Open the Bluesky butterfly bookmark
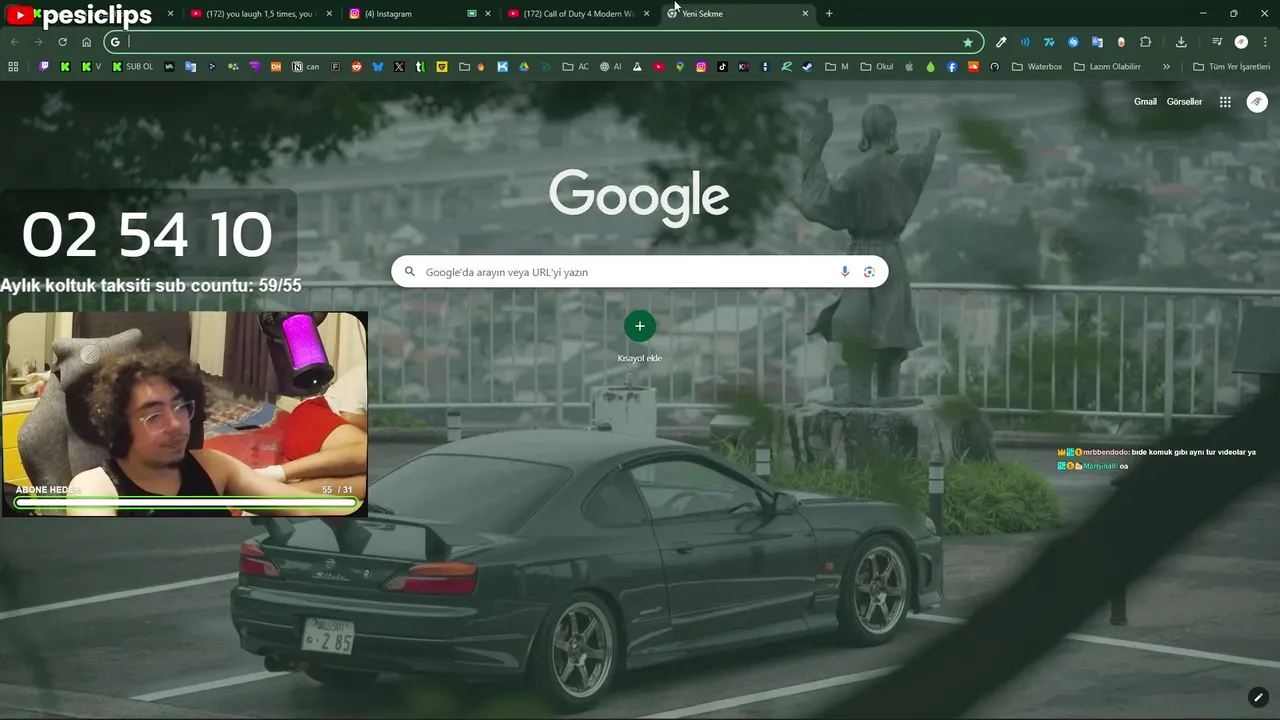Screen dimensions: 1280x720 tap(378, 67)
